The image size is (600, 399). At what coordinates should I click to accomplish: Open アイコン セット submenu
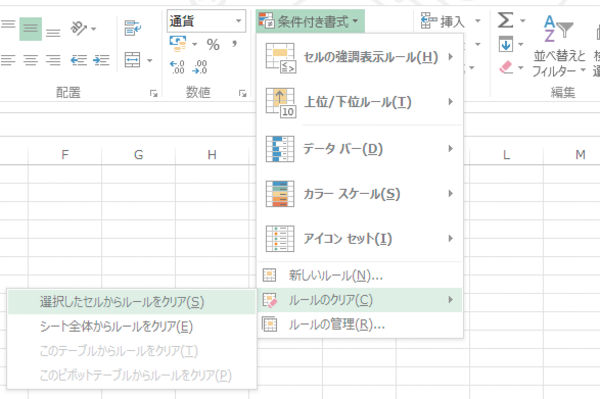360,239
